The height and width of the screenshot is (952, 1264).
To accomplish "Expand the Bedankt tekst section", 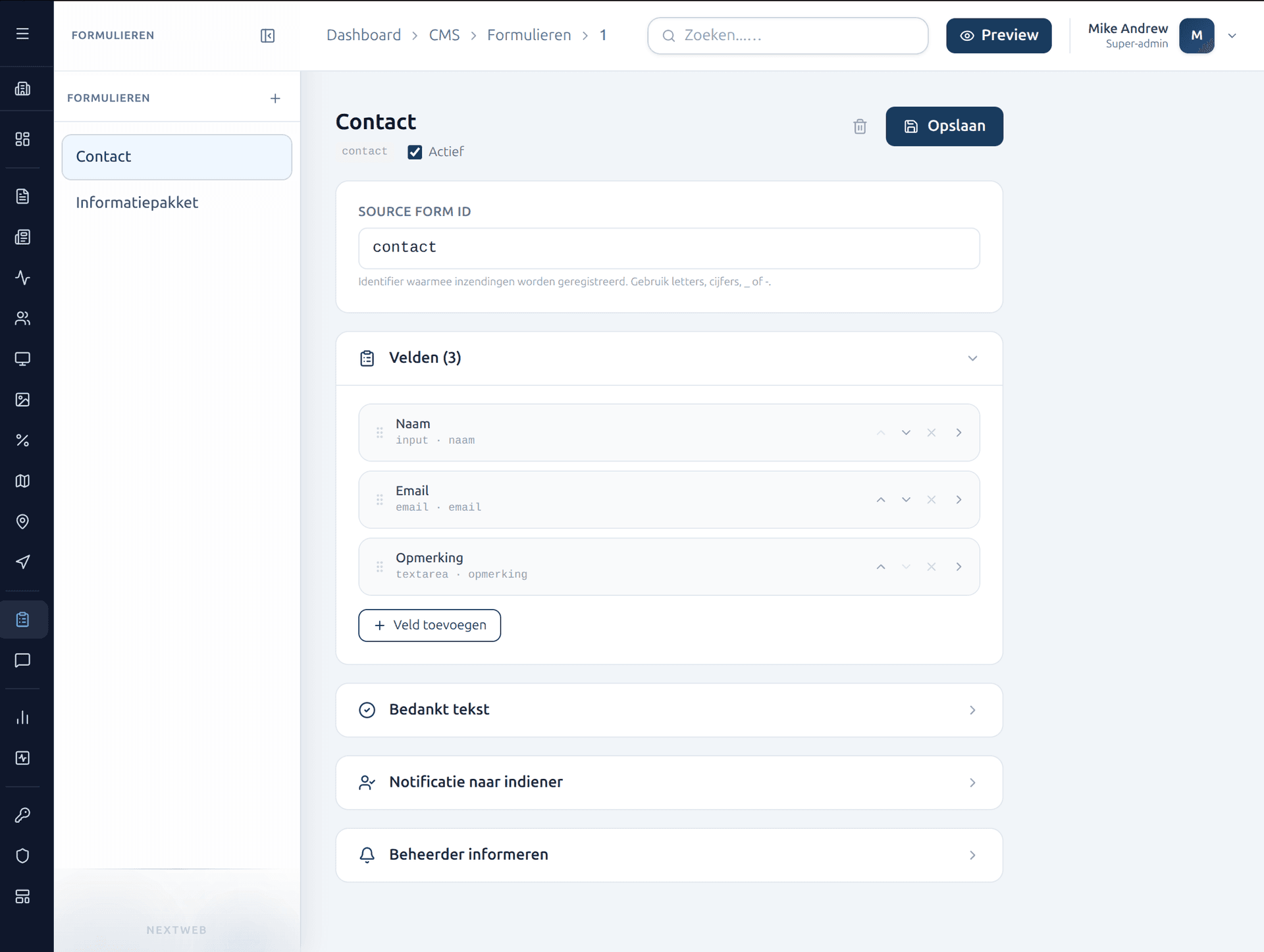I will tap(972, 710).
